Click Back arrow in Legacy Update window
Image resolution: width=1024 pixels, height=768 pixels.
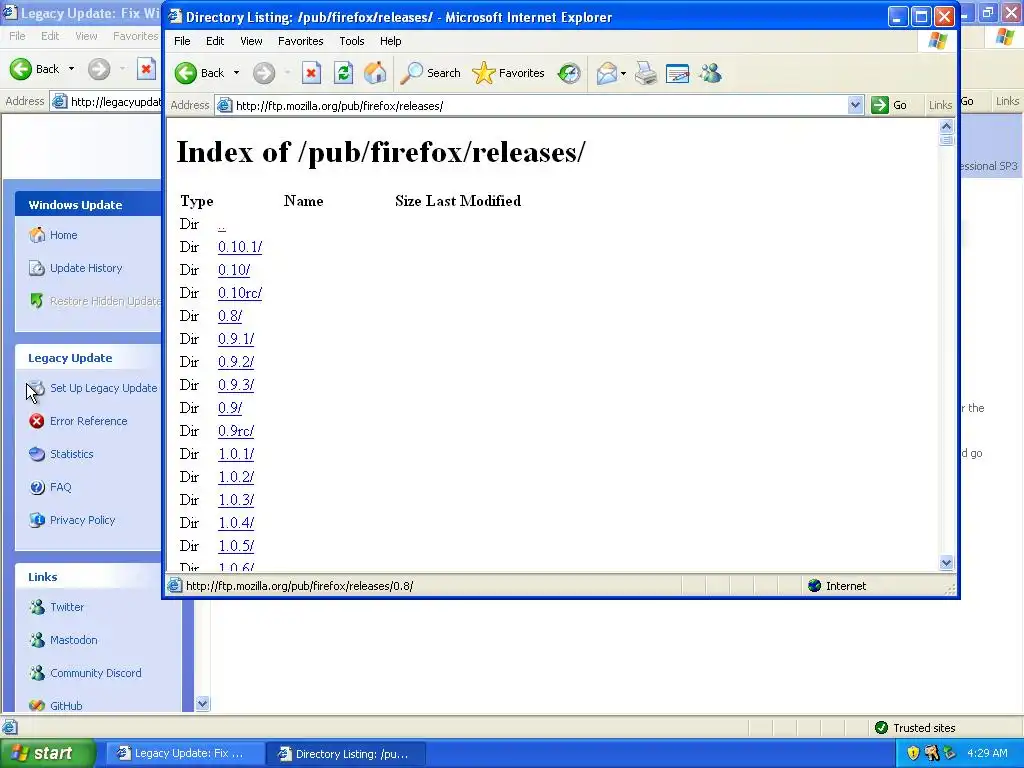tap(20, 69)
